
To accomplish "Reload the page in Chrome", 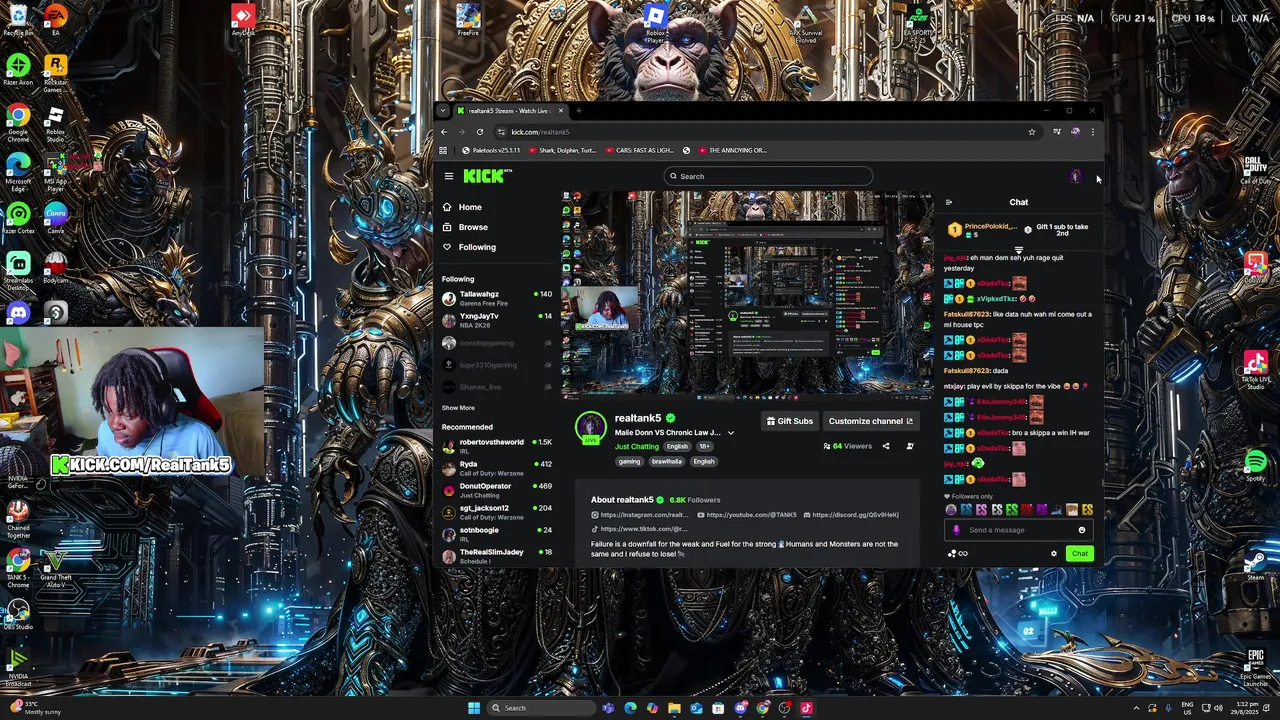I will [480, 132].
